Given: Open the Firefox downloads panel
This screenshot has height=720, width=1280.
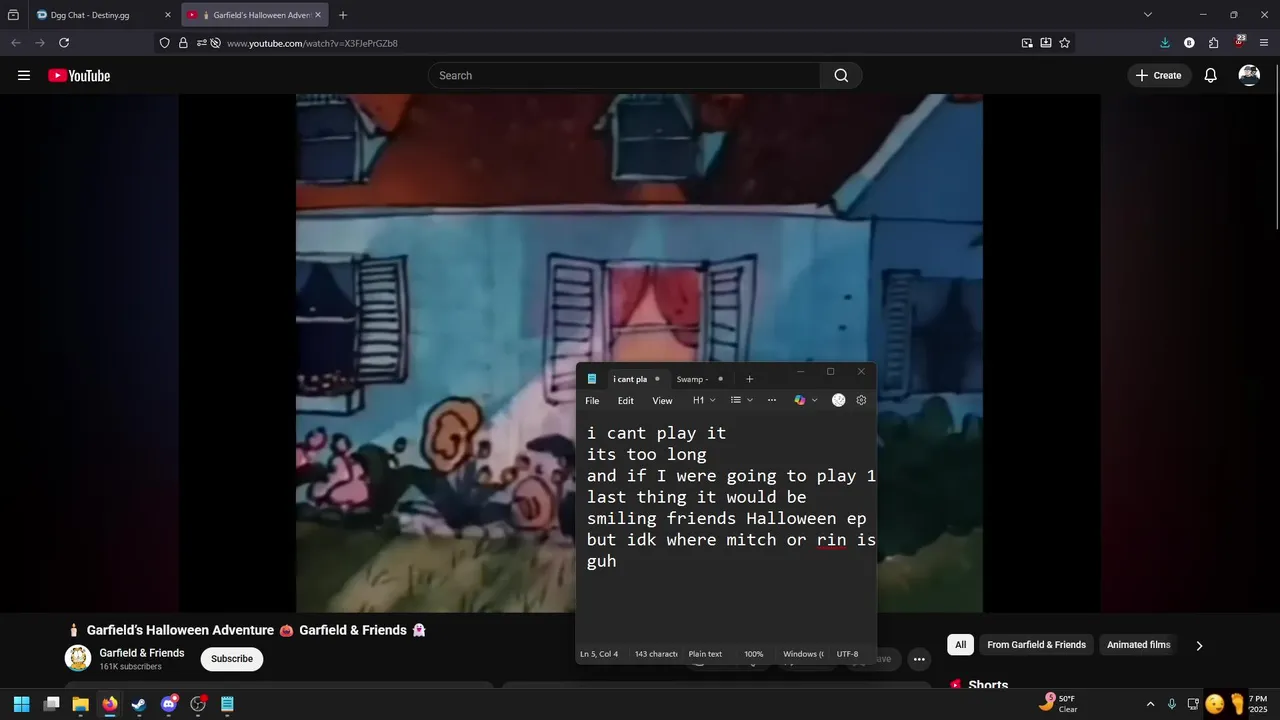Looking at the screenshot, I should tap(1165, 43).
